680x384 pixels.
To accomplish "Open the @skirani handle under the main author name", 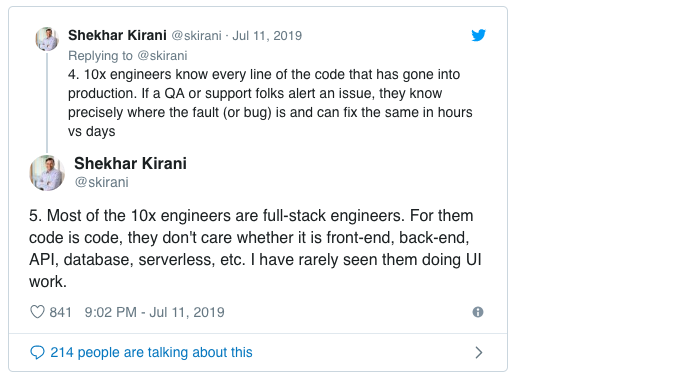I will coord(101,182).
